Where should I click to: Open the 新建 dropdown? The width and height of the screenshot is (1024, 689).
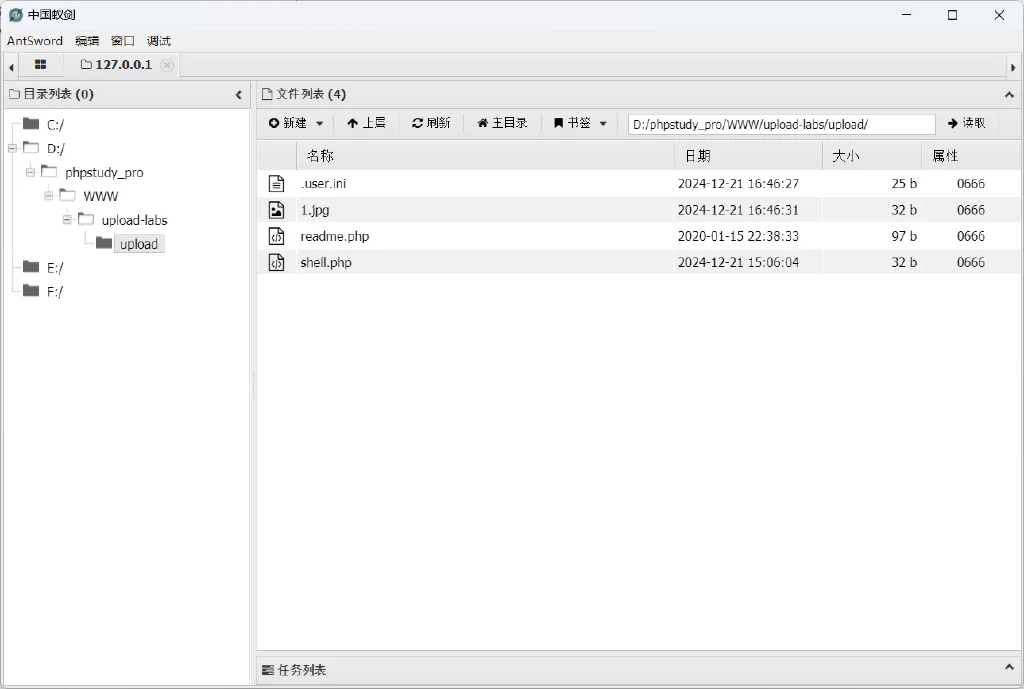click(x=296, y=123)
